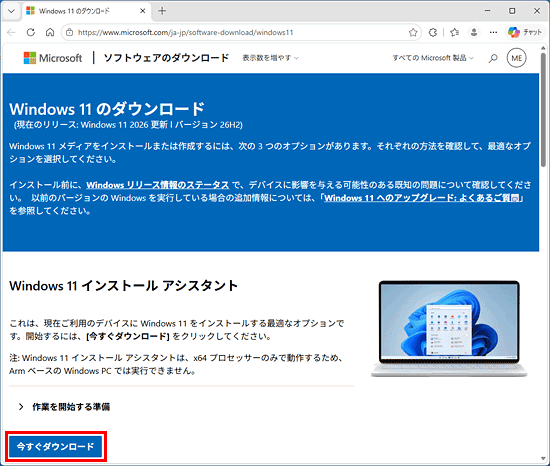
Task: Add this page to favorites star
Action: pos(413,33)
